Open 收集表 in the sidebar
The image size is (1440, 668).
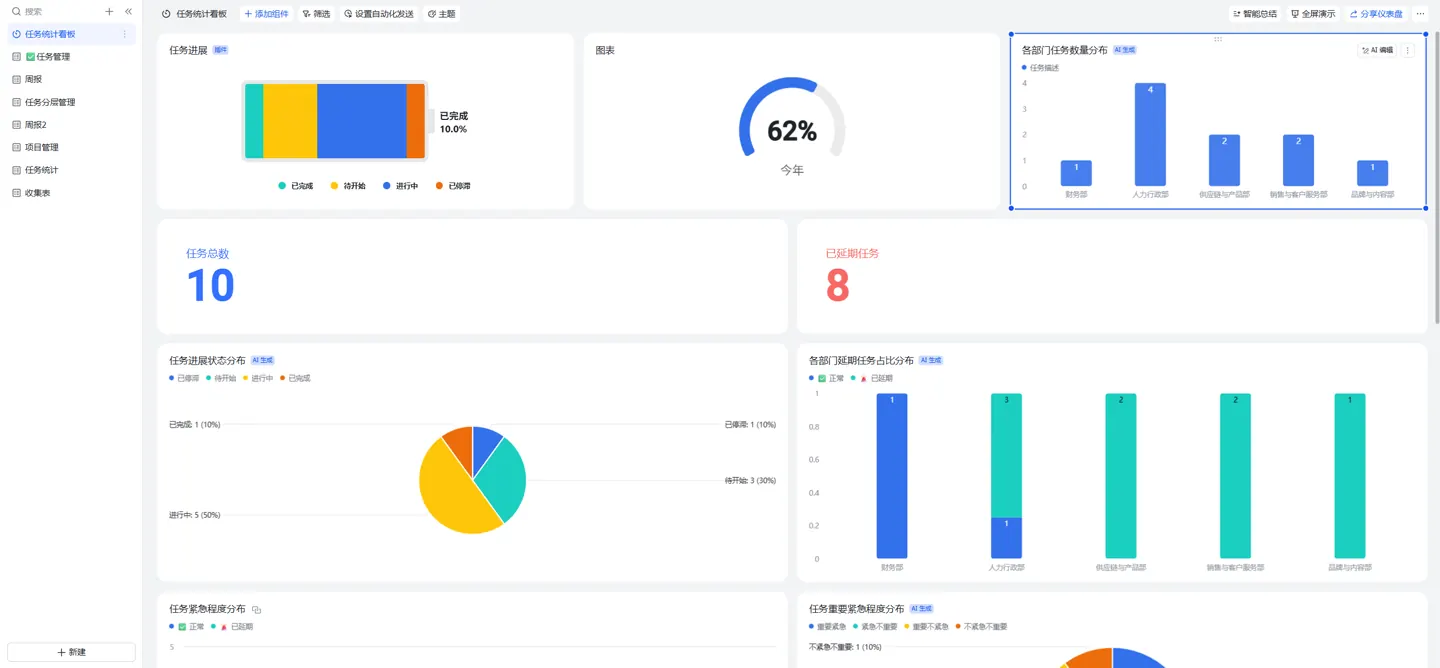click(70, 193)
